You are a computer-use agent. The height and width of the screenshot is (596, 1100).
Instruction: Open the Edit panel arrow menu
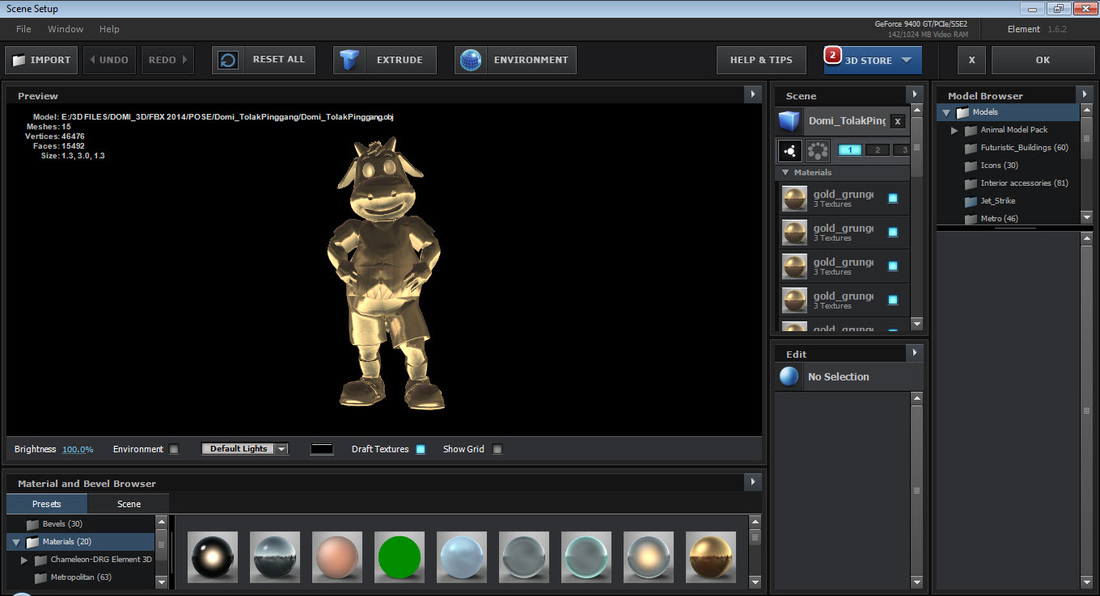914,353
